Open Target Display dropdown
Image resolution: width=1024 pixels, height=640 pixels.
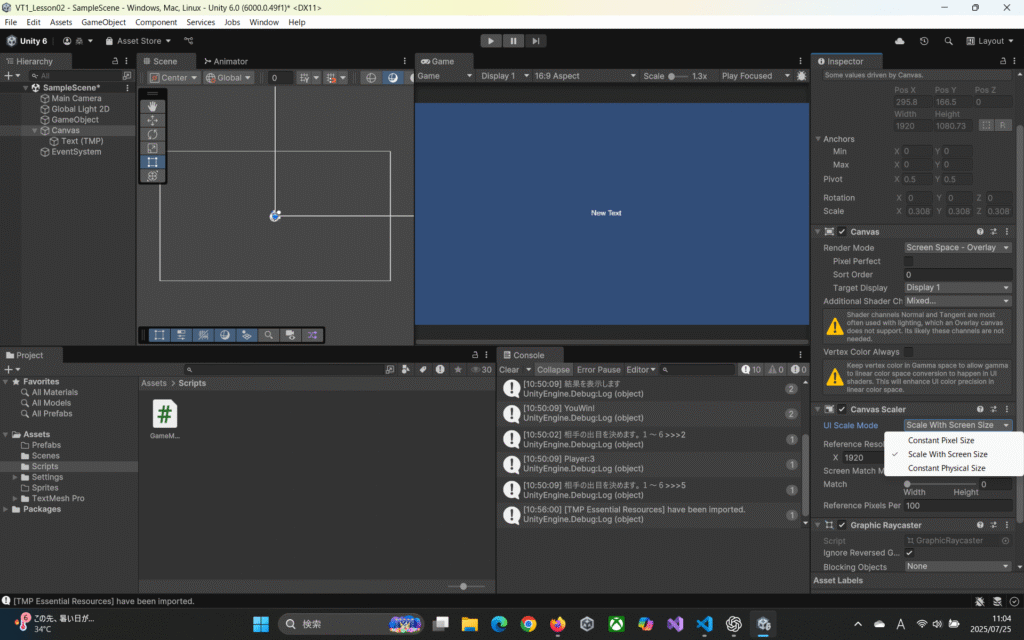(x=957, y=287)
